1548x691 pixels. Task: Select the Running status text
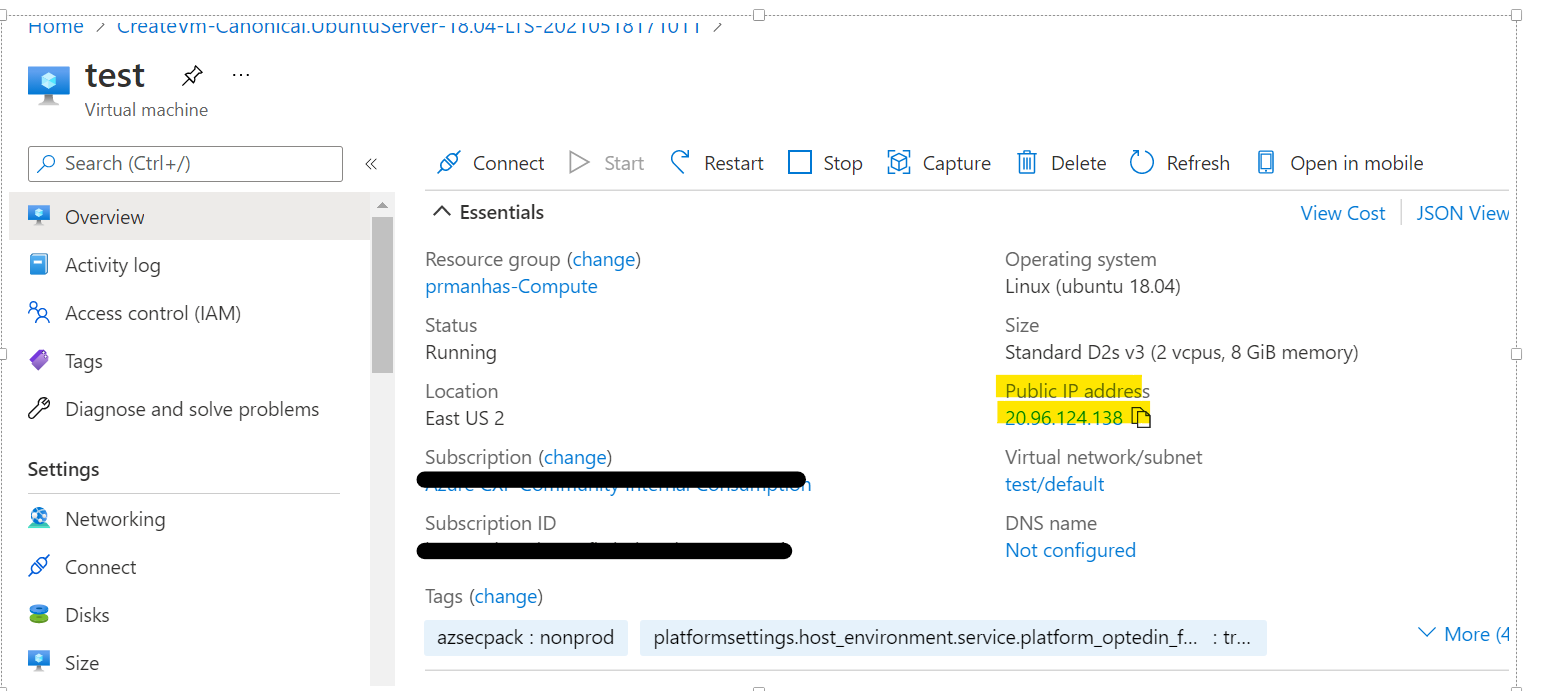461,352
